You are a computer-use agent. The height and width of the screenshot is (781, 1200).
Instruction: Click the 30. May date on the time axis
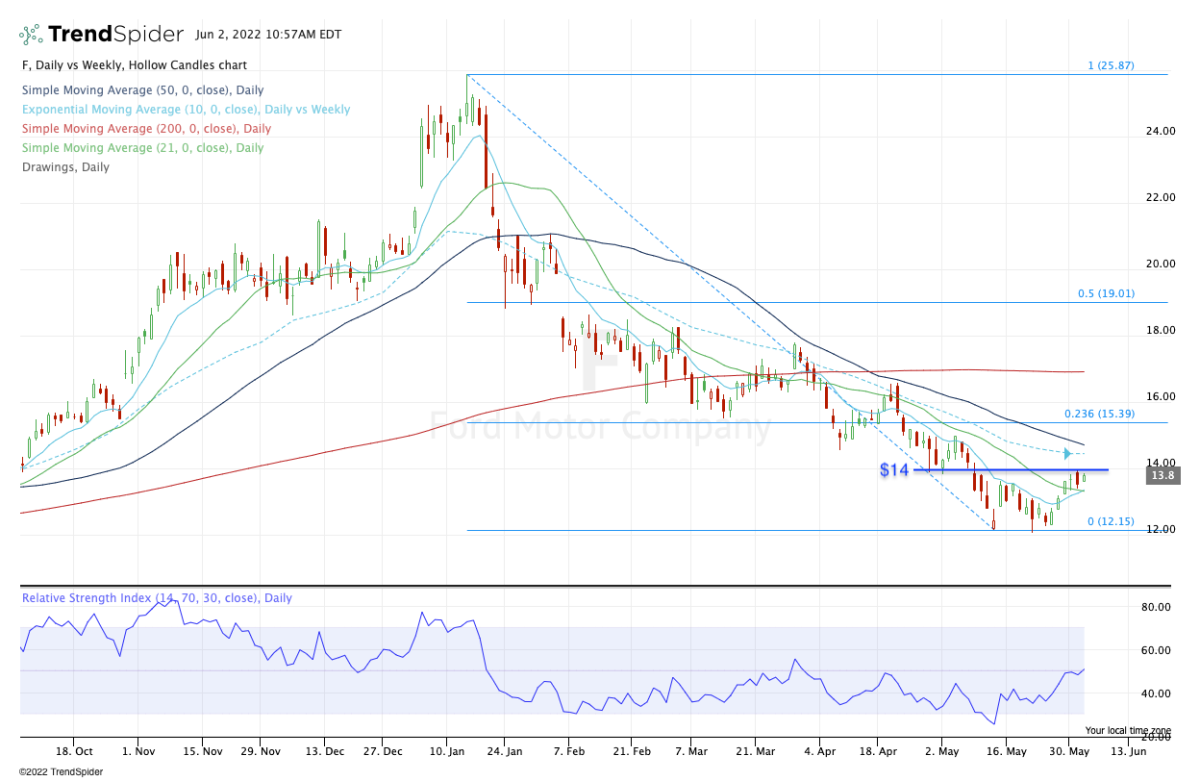[x=1066, y=749]
